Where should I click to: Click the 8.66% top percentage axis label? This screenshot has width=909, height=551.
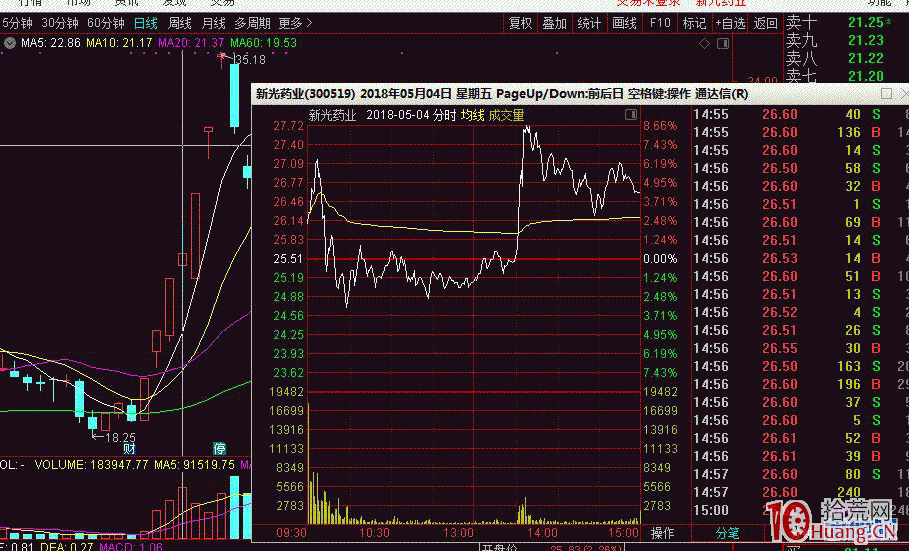tap(660, 126)
